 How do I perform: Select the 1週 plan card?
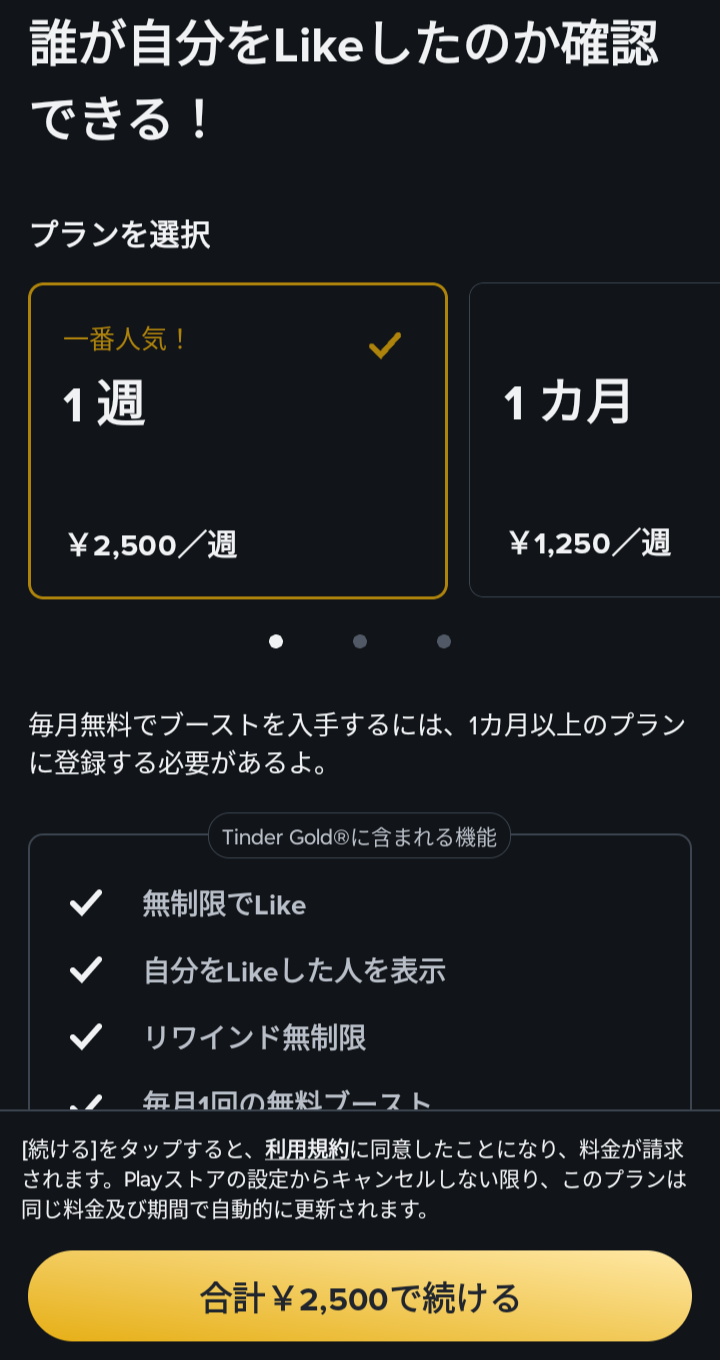238,441
